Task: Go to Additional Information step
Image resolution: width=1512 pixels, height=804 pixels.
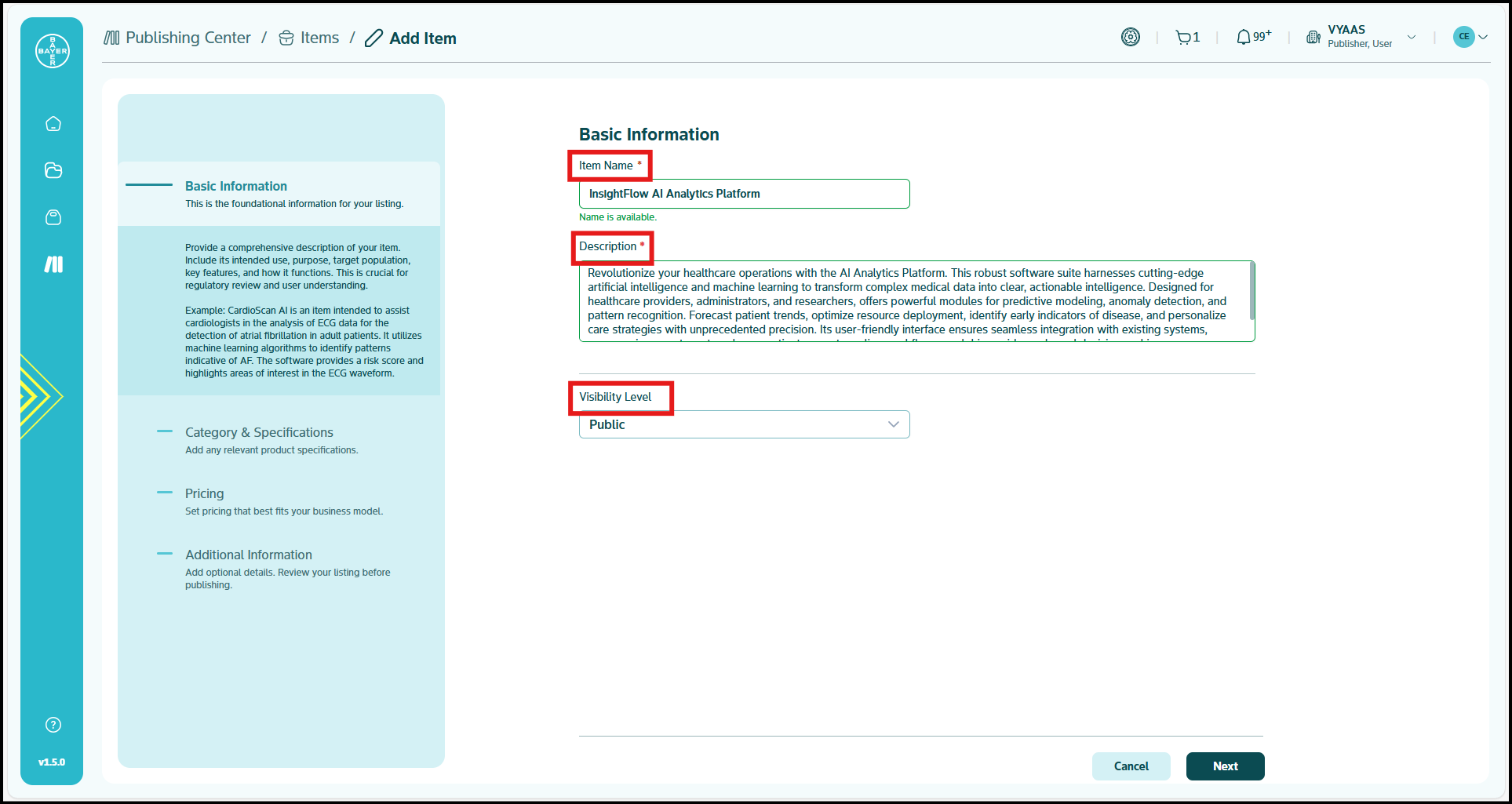Action: 248,555
